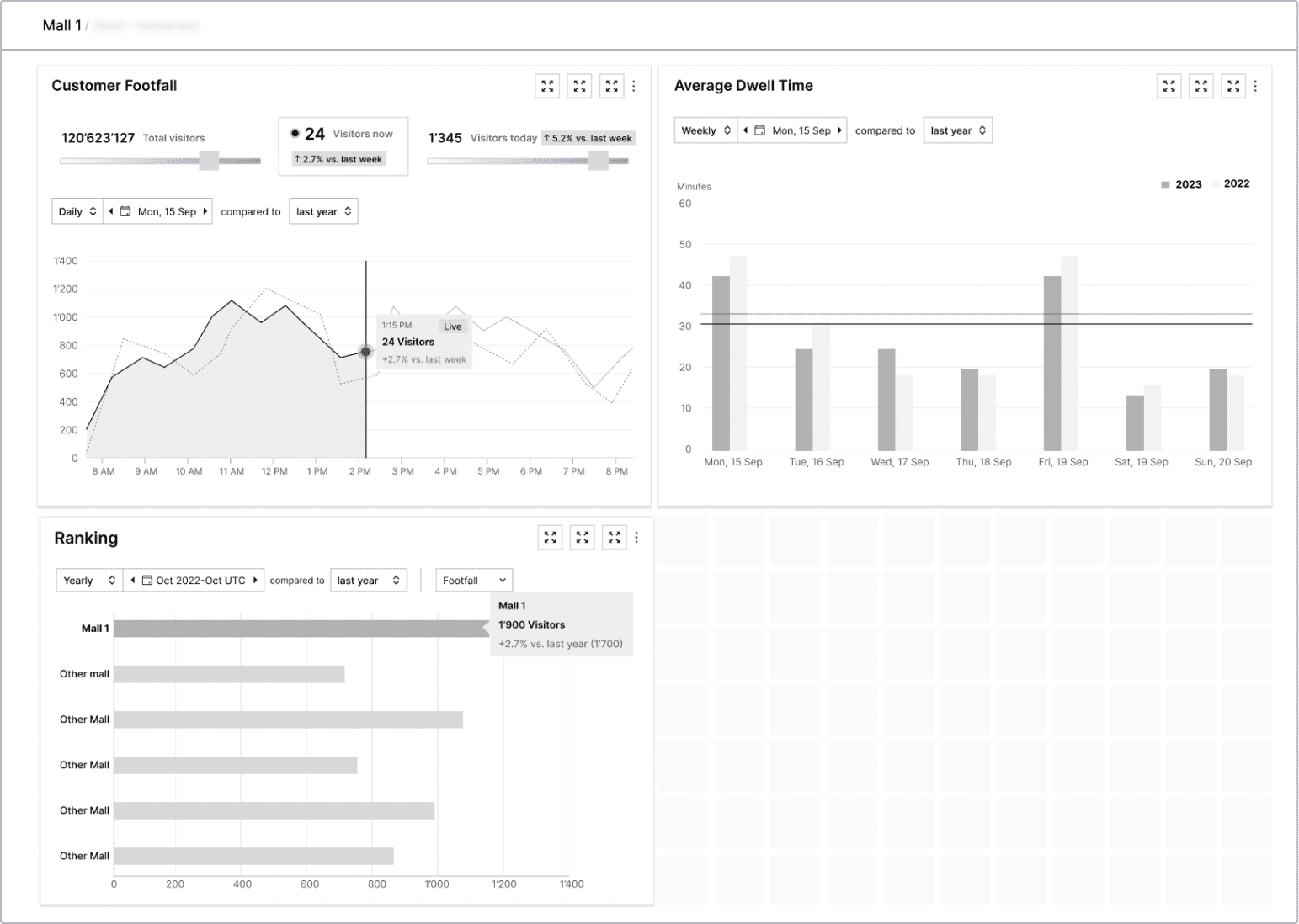This screenshot has width=1299, height=924.
Task: Open the last year comparison in Average Dwell Time
Action: pyautogui.click(x=958, y=130)
